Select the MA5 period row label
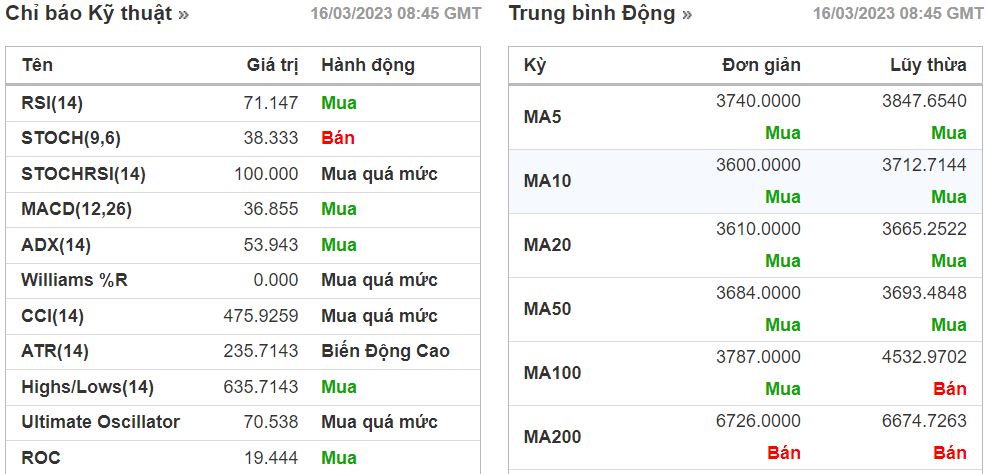985x474 pixels. (x=542, y=117)
